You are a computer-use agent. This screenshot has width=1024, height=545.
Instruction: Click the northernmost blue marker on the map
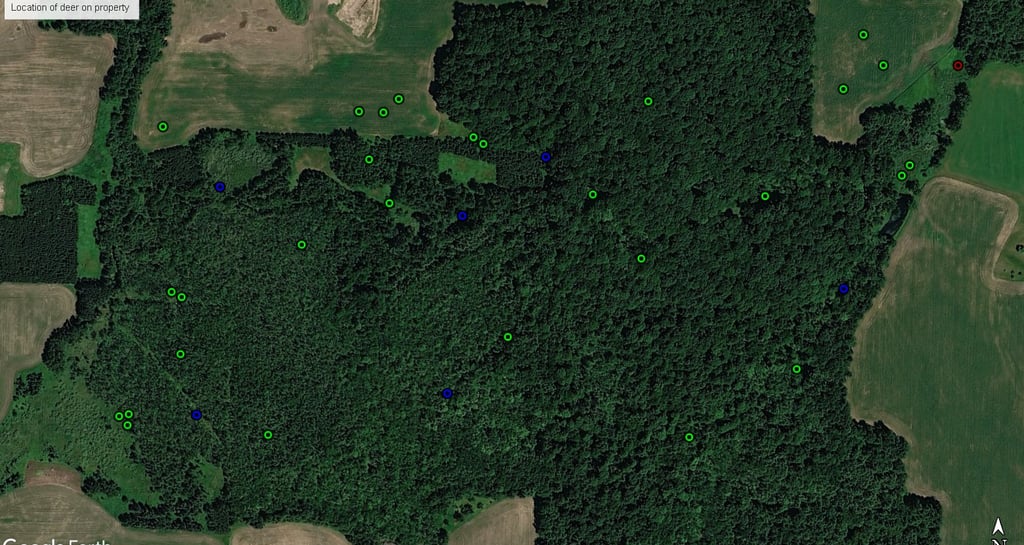(546, 157)
